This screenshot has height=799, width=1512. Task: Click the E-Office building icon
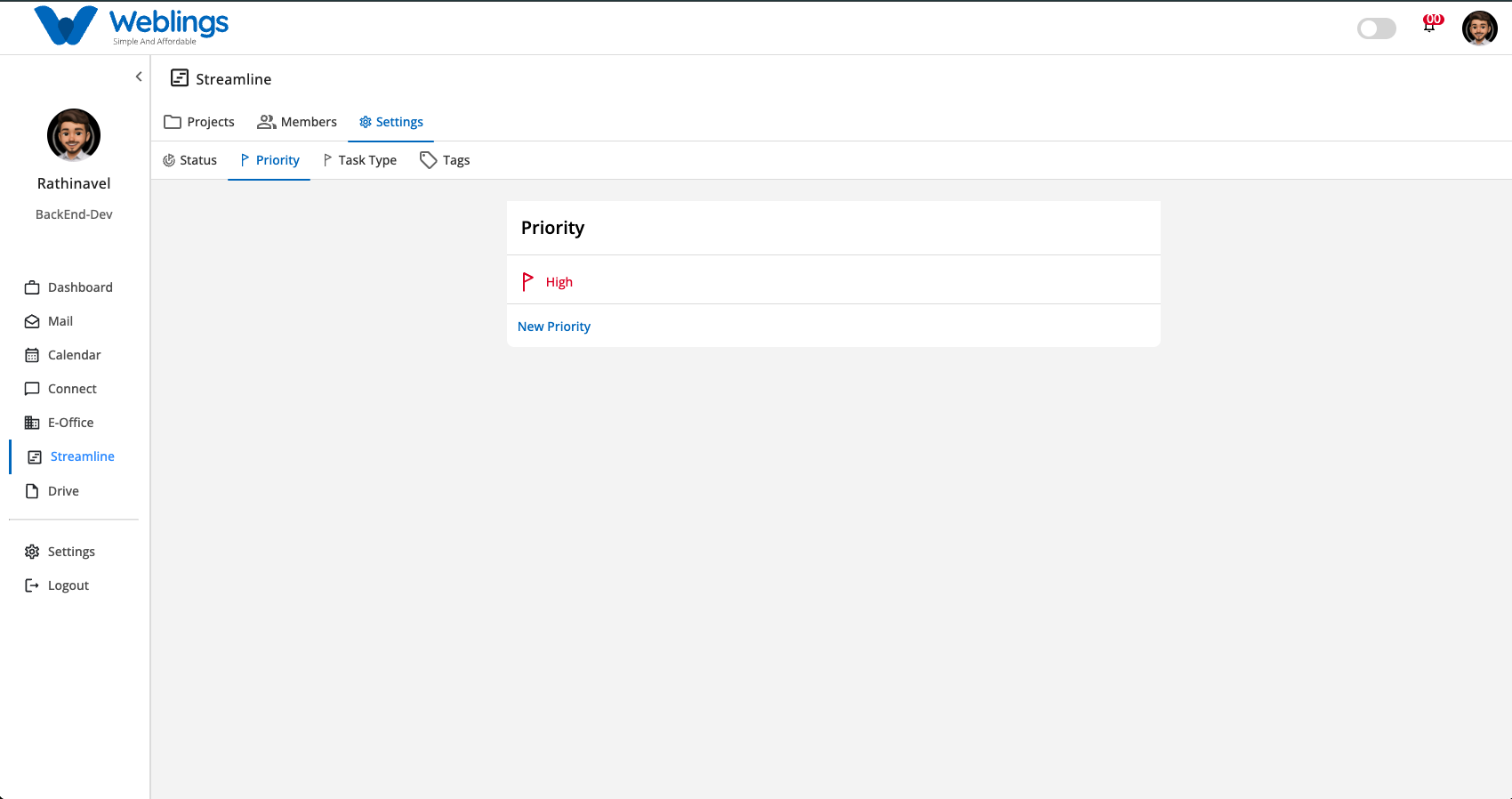click(x=32, y=423)
